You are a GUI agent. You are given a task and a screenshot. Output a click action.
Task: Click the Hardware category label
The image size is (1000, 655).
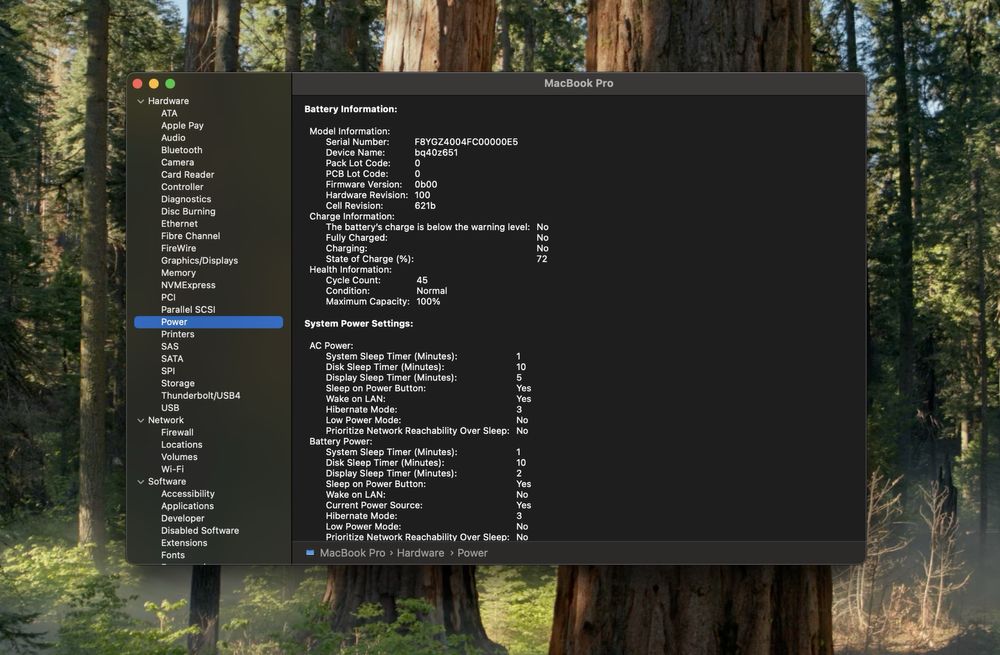168,101
